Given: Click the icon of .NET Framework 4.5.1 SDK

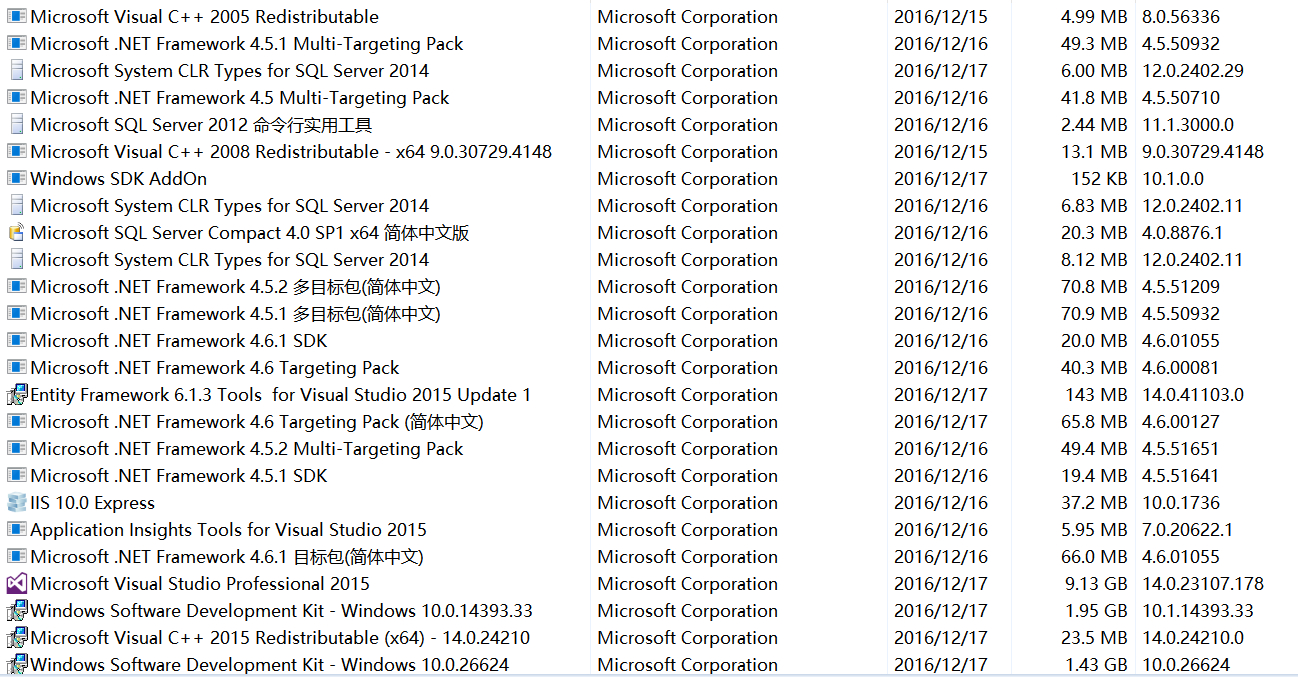Looking at the screenshot, I should point(16,476).
